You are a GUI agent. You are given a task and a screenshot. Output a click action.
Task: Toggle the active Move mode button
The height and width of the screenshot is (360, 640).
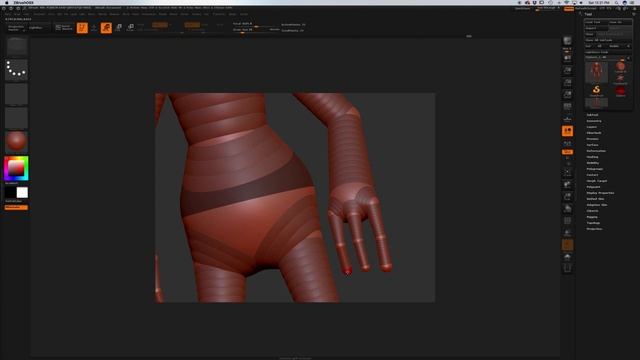click(x=106, y=28)
